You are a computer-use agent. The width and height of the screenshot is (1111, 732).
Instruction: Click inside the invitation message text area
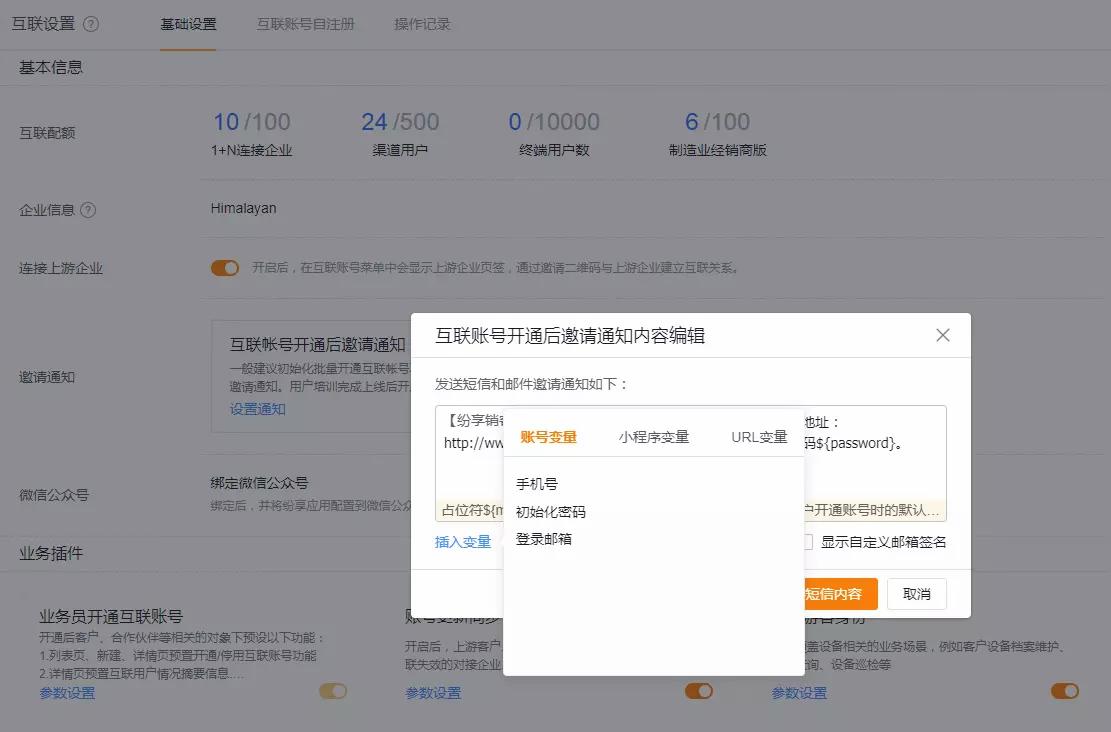870,470
